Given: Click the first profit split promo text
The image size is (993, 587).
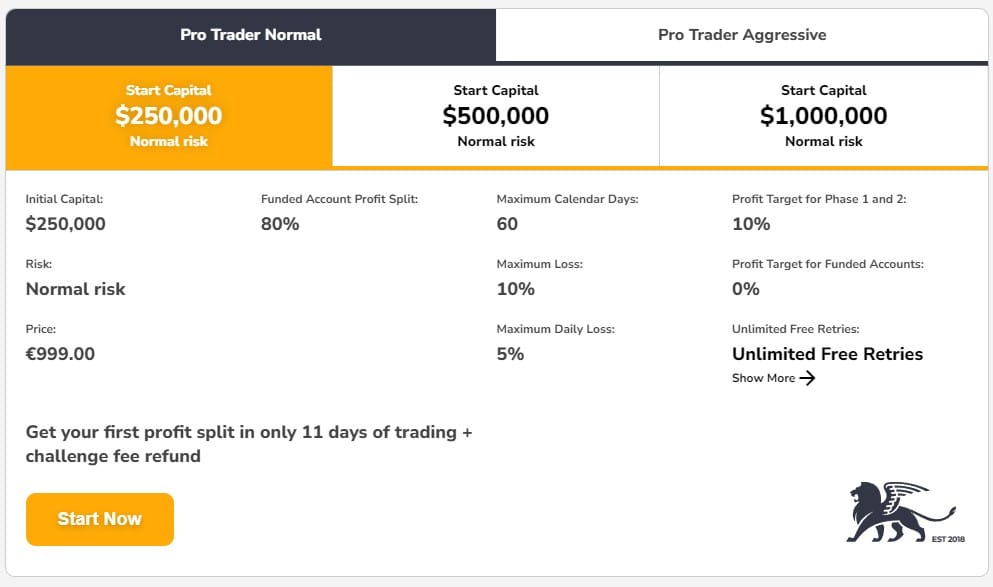Looking at the screenshot, I should [x=249, y=444].
